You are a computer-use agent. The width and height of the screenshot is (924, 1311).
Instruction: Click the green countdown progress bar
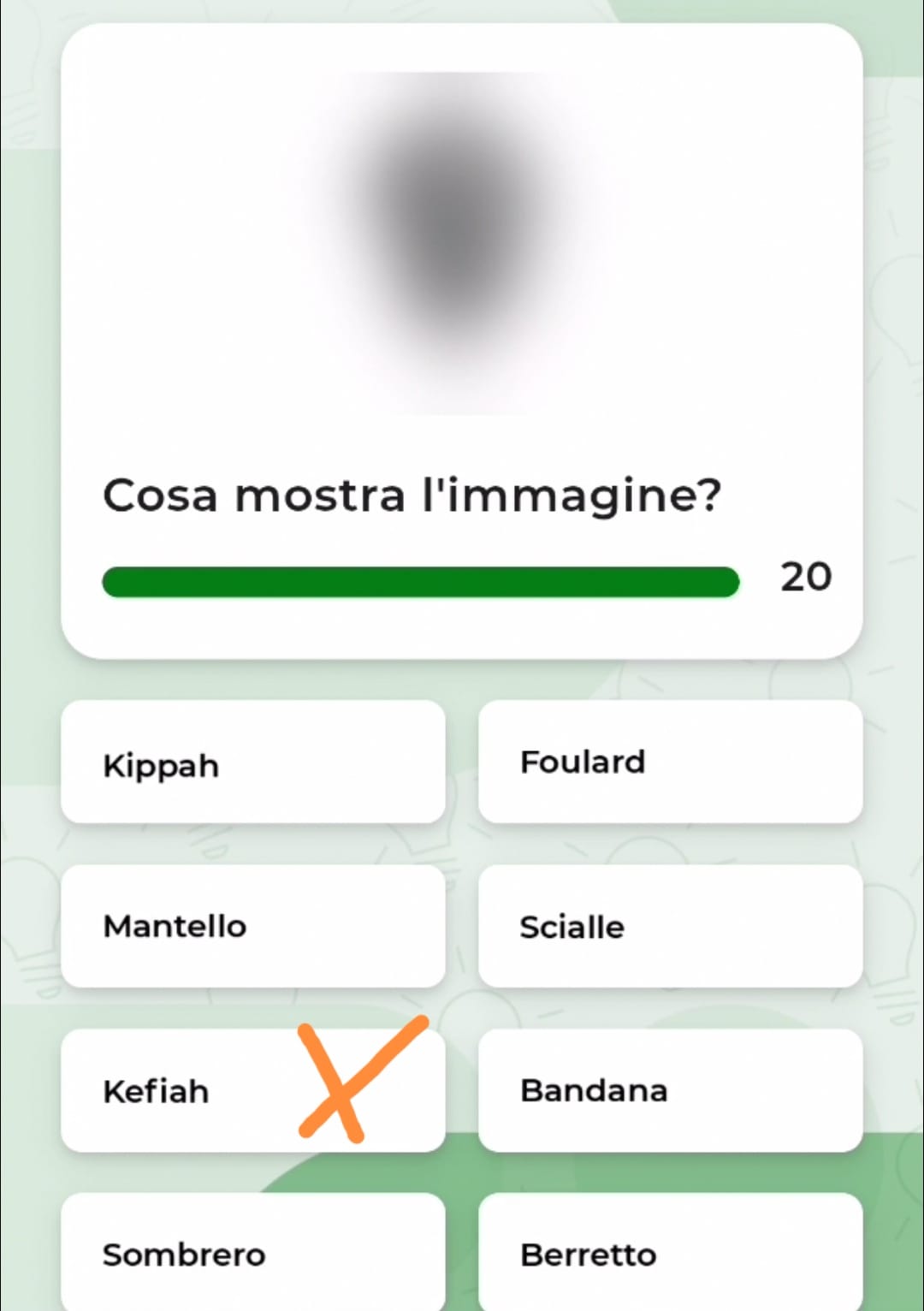click(420, 582)
